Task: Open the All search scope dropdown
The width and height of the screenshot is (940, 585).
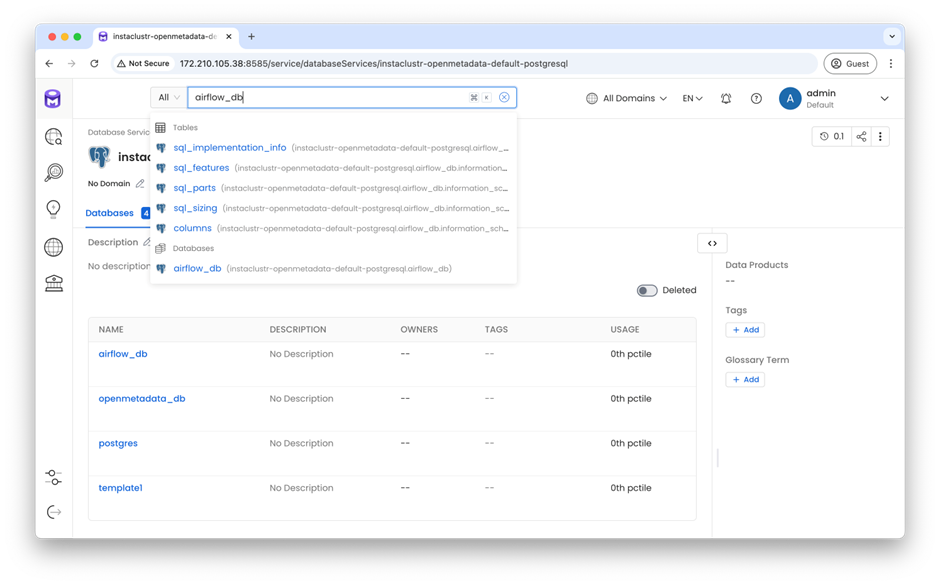Action: [x=168, y=97]
